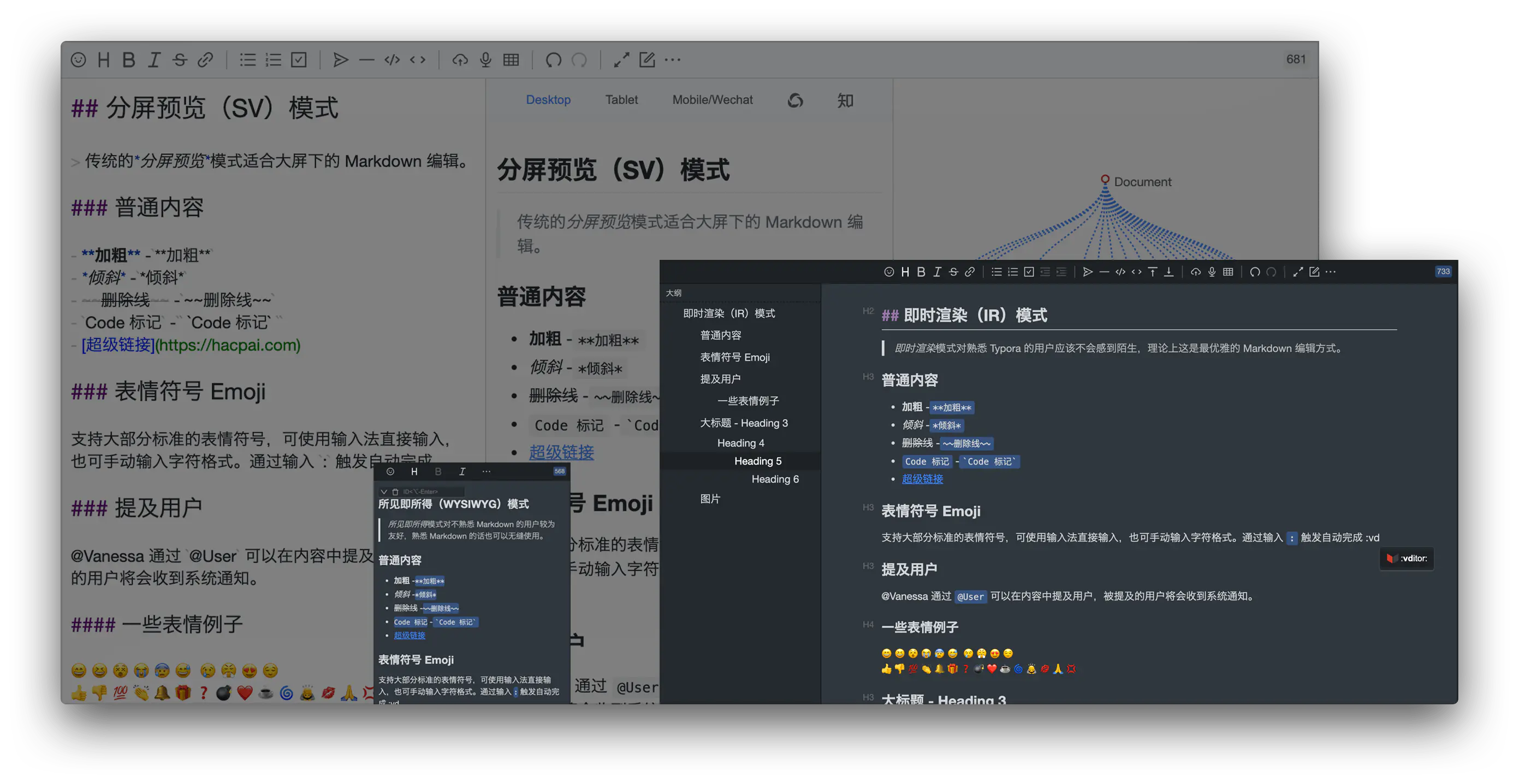Viewport: 1519px width, 784px height.
Task: Jump to 表情符号 Emoji in the outline
Action: (735, 357)
